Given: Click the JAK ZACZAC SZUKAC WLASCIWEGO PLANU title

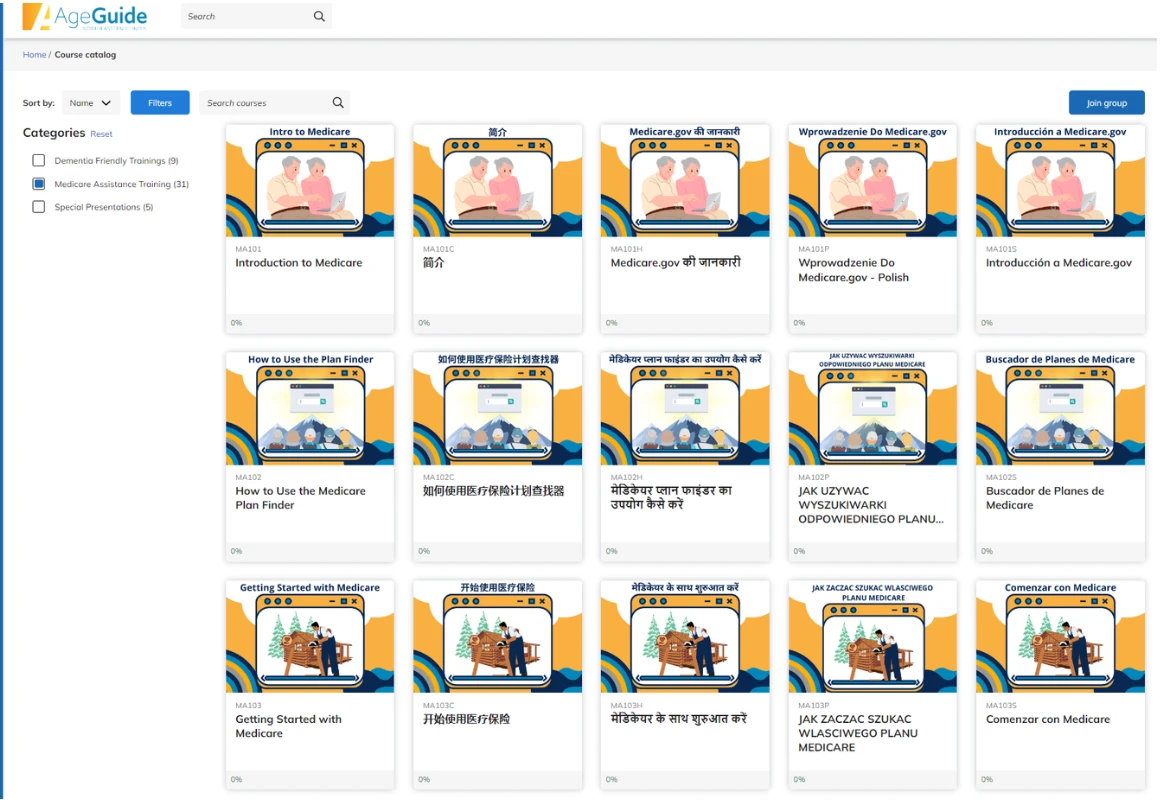Looking at the screenshot, I should (x=858, y=733).
